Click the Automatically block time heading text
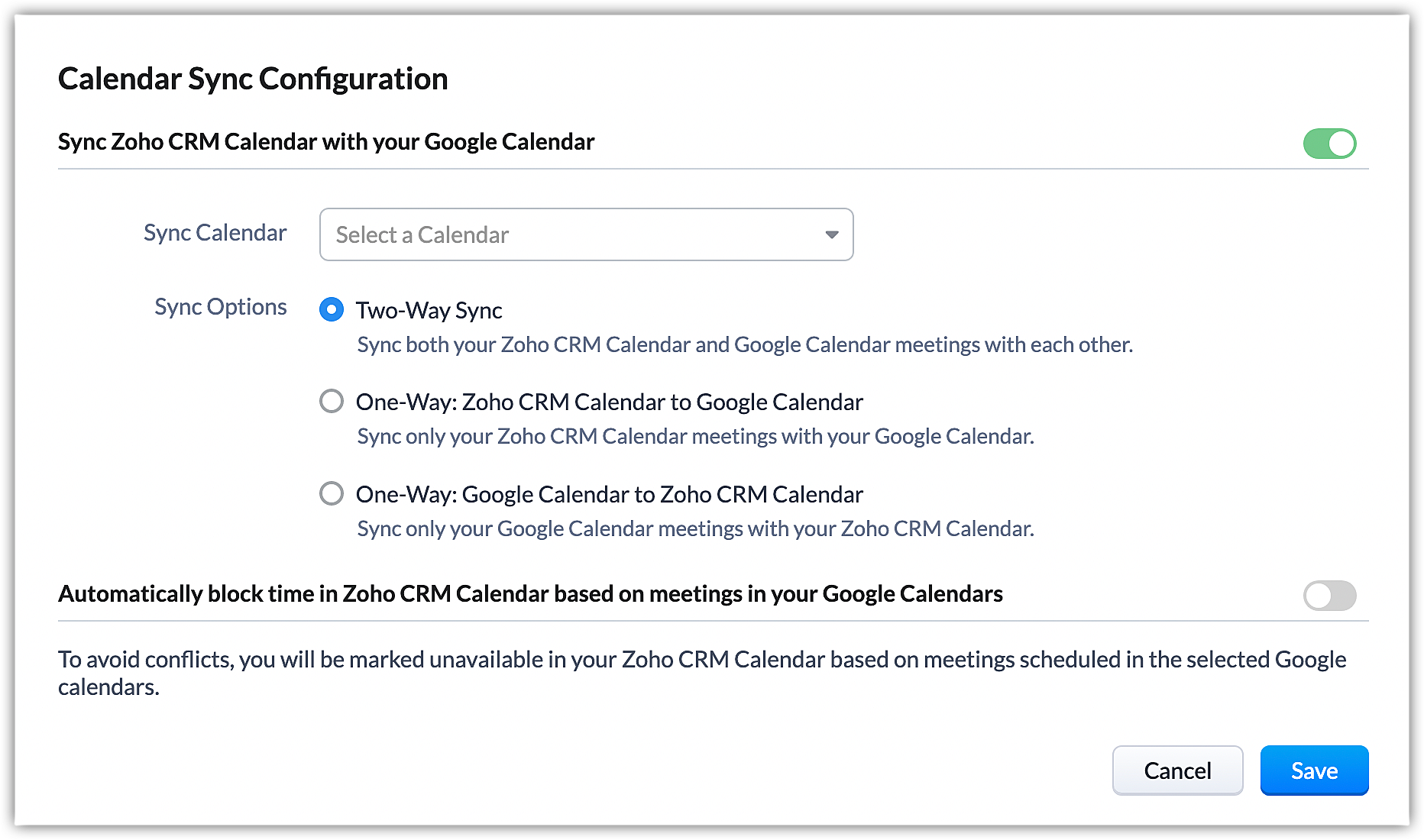 530,594
